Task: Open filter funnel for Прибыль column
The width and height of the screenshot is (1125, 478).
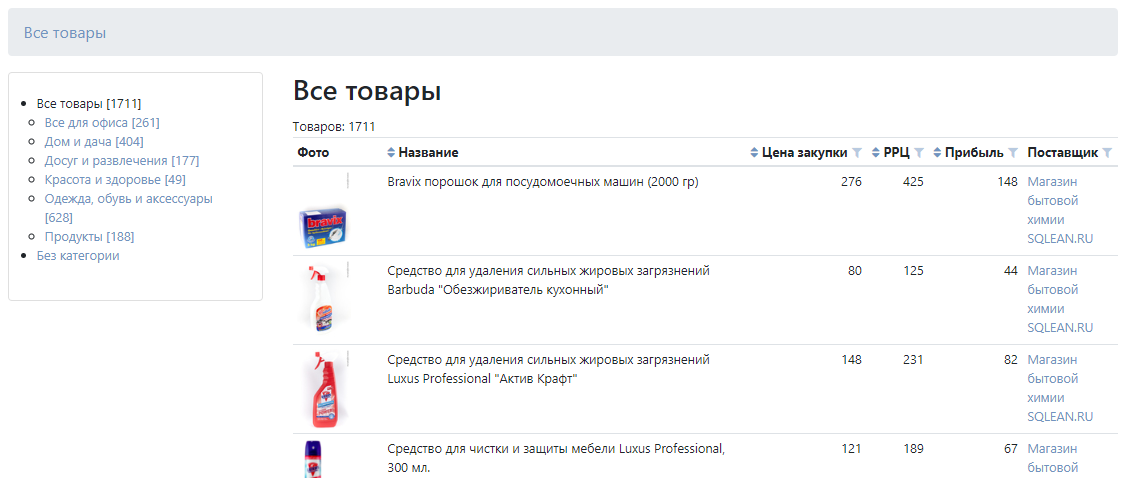Action: 1012,153
